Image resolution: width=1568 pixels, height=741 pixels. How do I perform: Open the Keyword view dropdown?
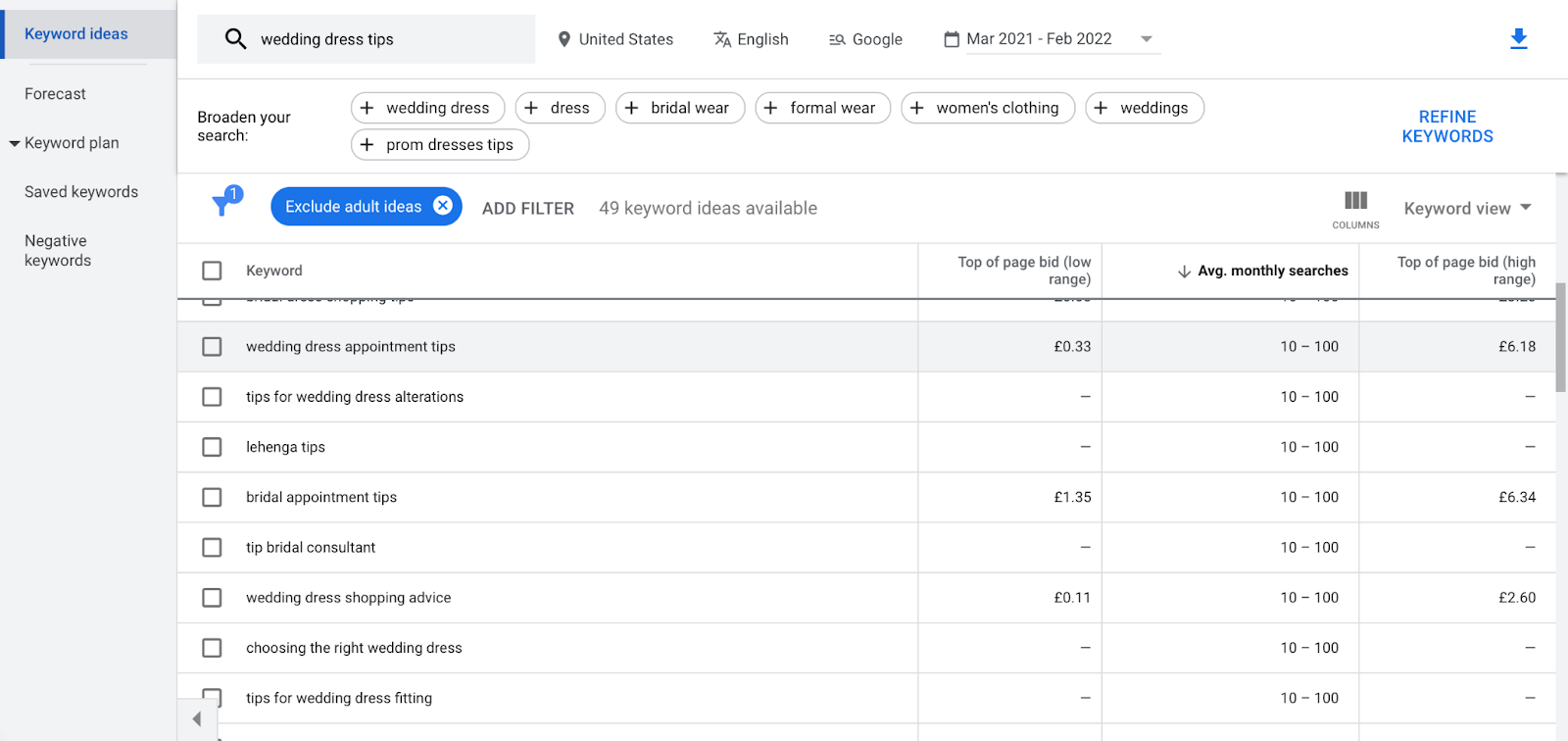1467,208
